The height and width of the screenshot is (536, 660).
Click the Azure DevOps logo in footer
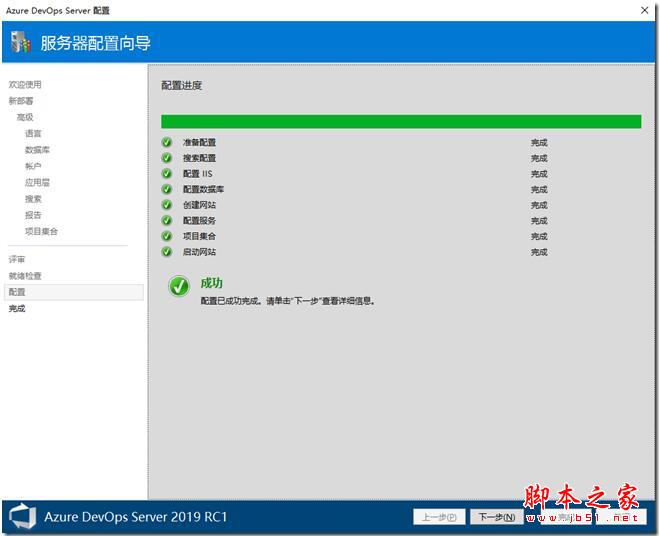pos(23,516)
